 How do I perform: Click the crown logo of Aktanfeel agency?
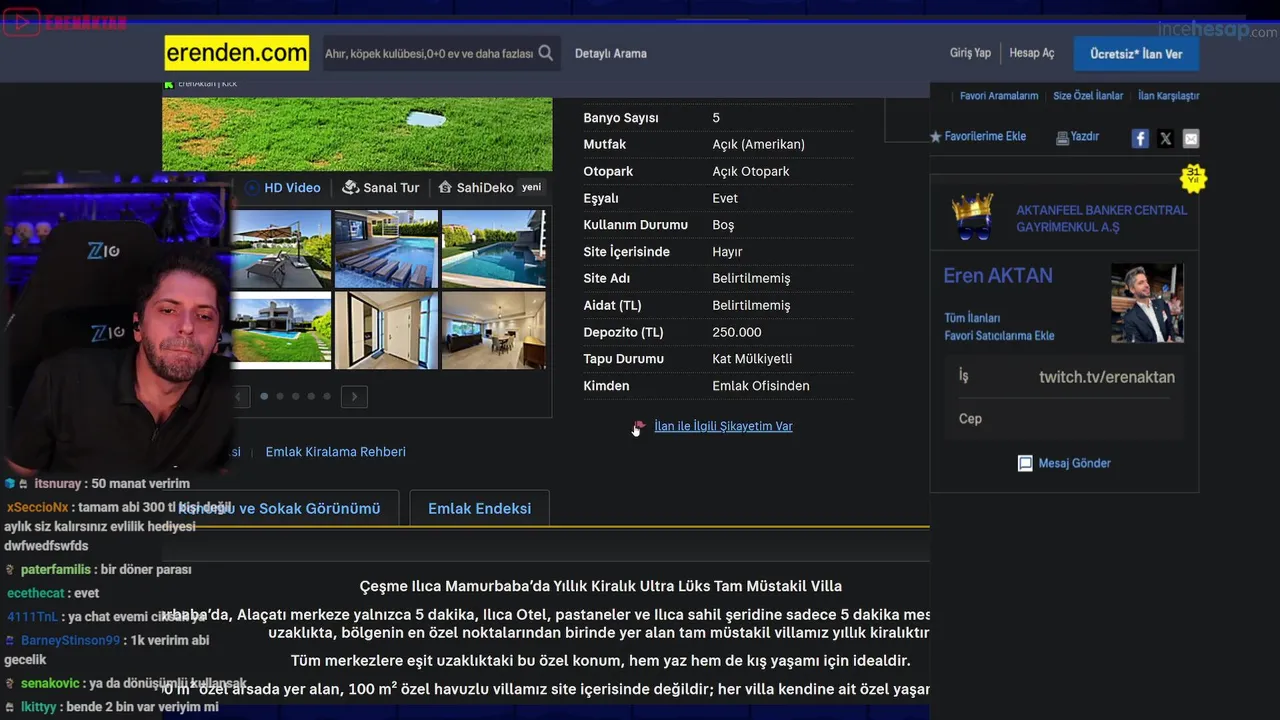point(972,217)
